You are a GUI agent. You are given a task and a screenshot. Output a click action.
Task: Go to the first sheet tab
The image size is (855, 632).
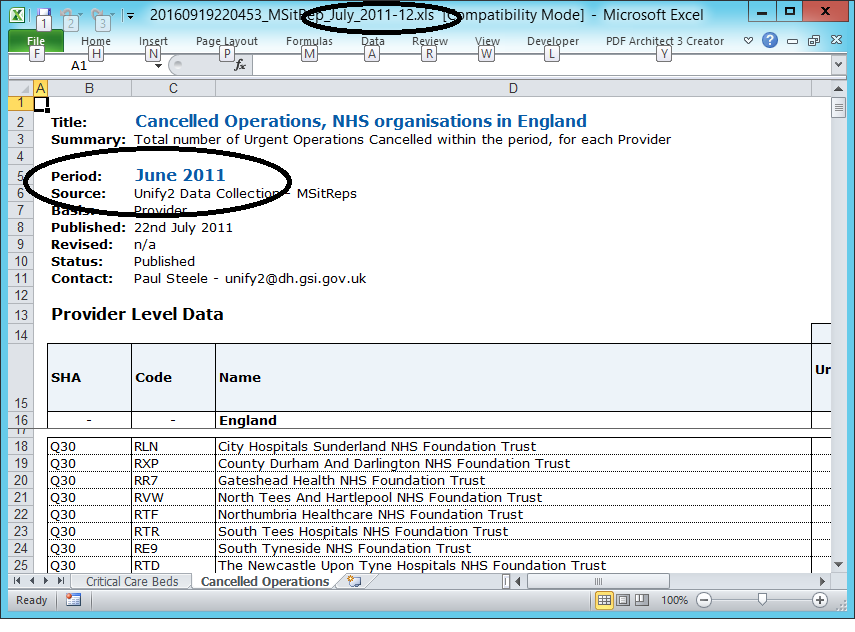(17, 581)
